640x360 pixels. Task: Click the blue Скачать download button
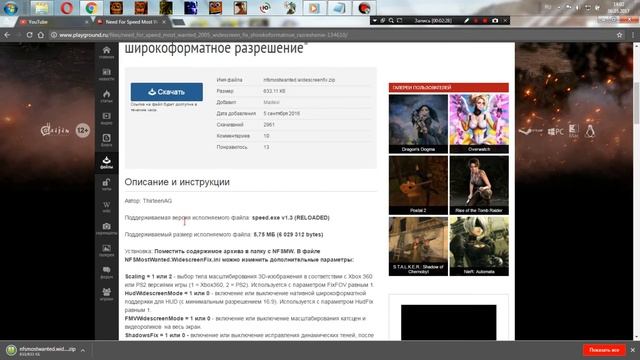click(167, 92)
